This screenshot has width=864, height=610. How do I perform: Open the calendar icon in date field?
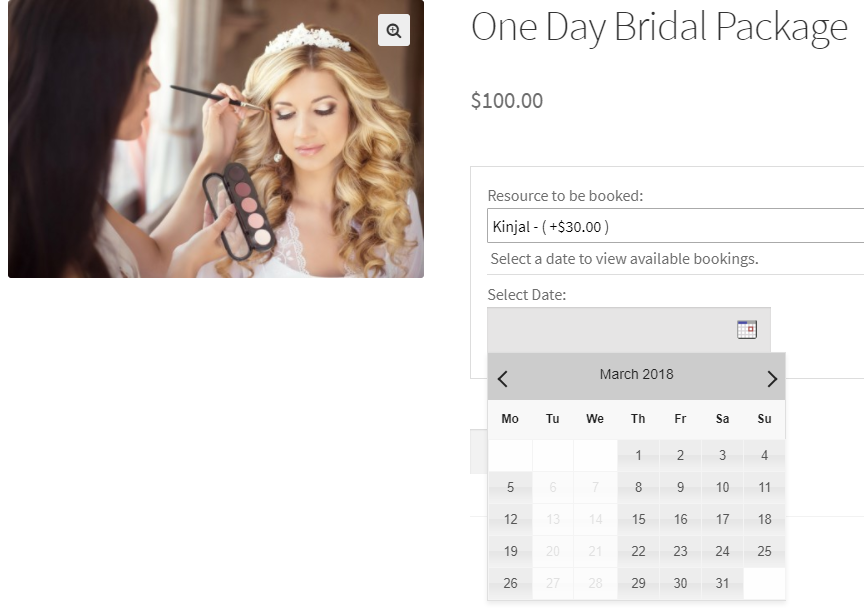tap(747, 330)
